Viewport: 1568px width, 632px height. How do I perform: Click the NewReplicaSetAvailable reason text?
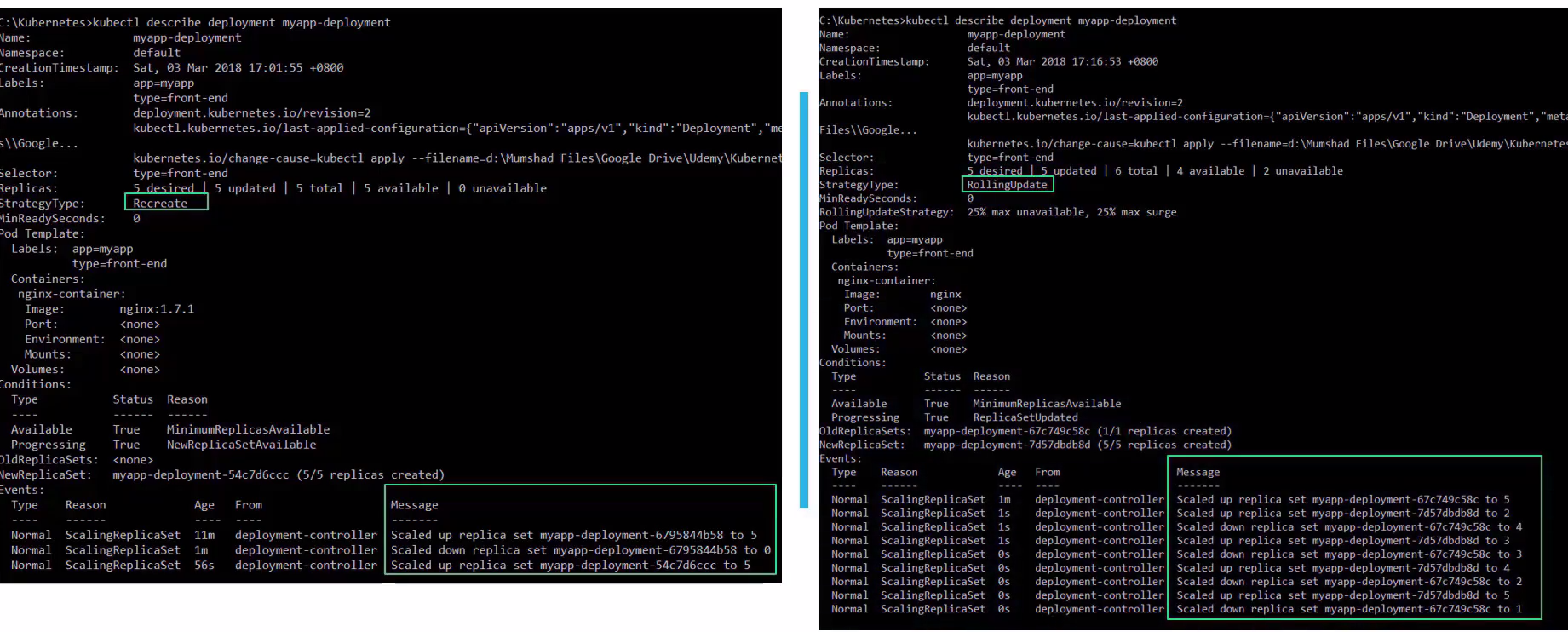[x=241, y=445]
